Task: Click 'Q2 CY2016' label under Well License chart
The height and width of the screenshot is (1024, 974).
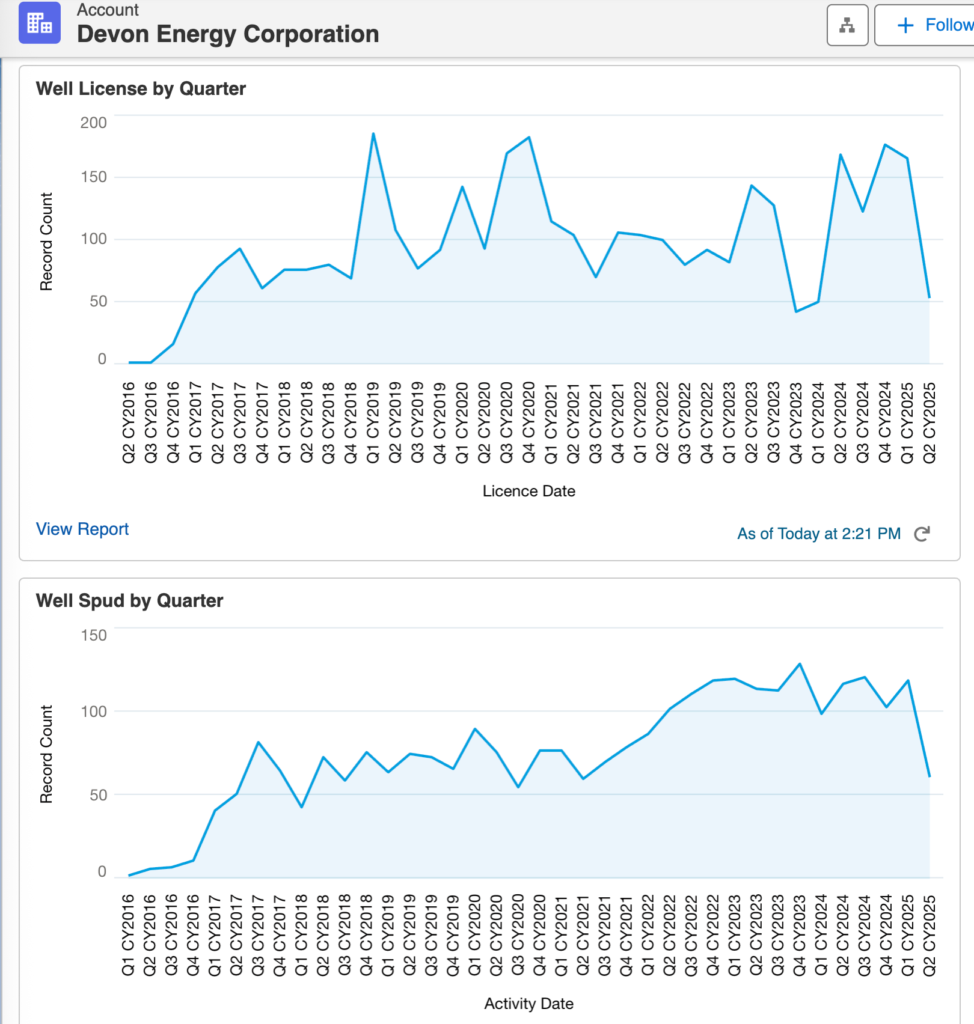Action: pos(129,423)
